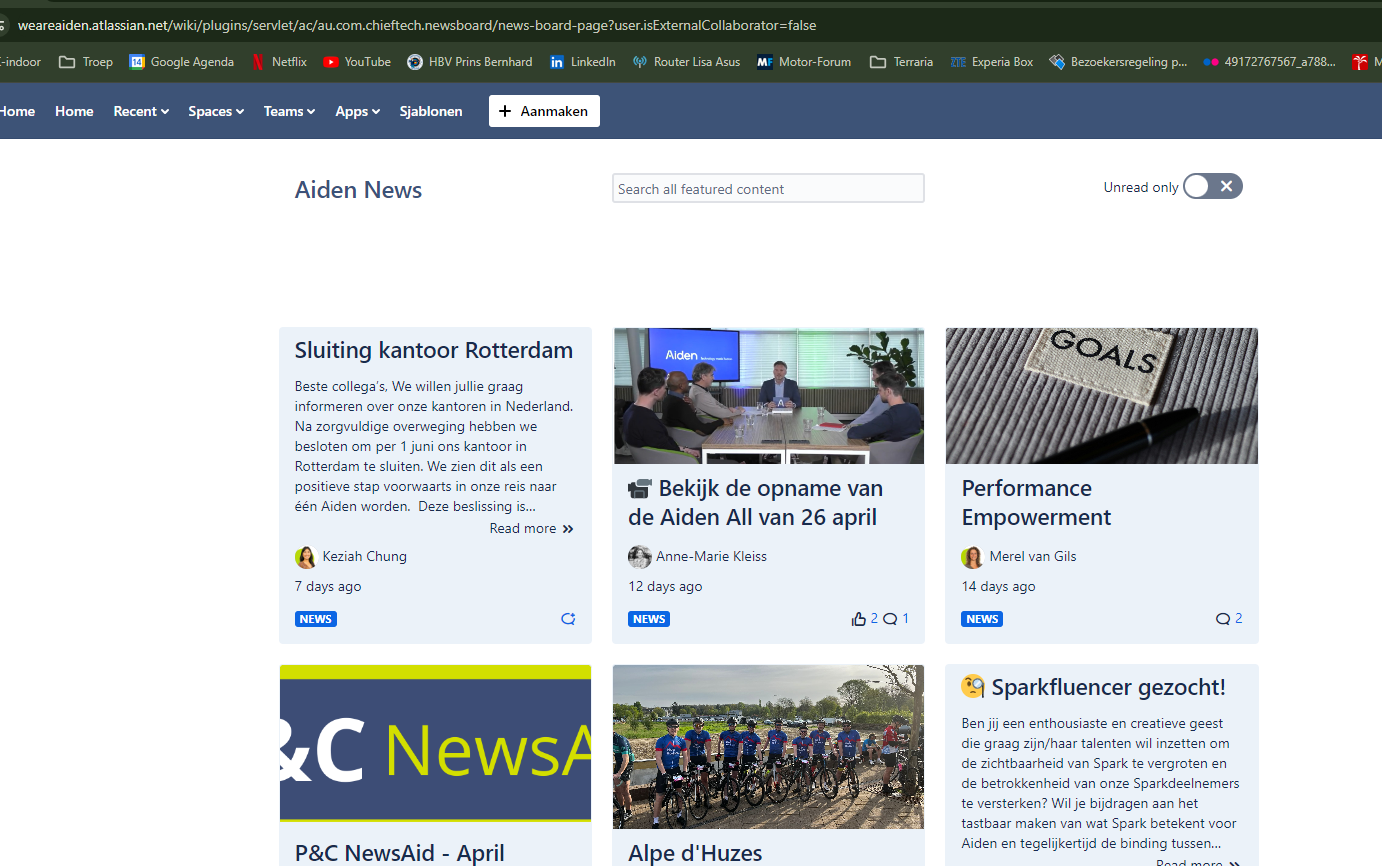Toggle the Unread only switch

[1213, 187]
